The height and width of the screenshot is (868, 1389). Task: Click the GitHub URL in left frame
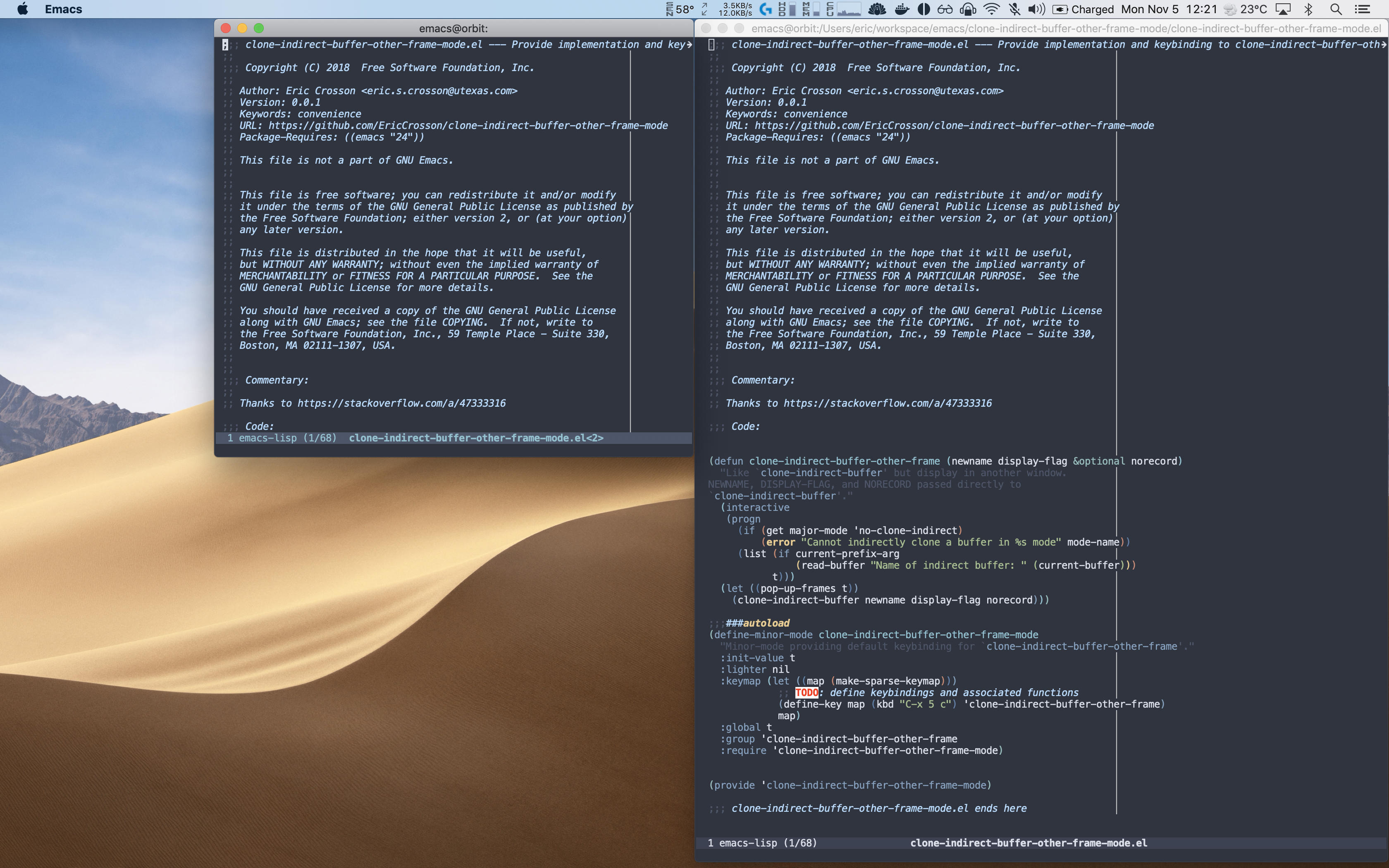pos(467,126)
